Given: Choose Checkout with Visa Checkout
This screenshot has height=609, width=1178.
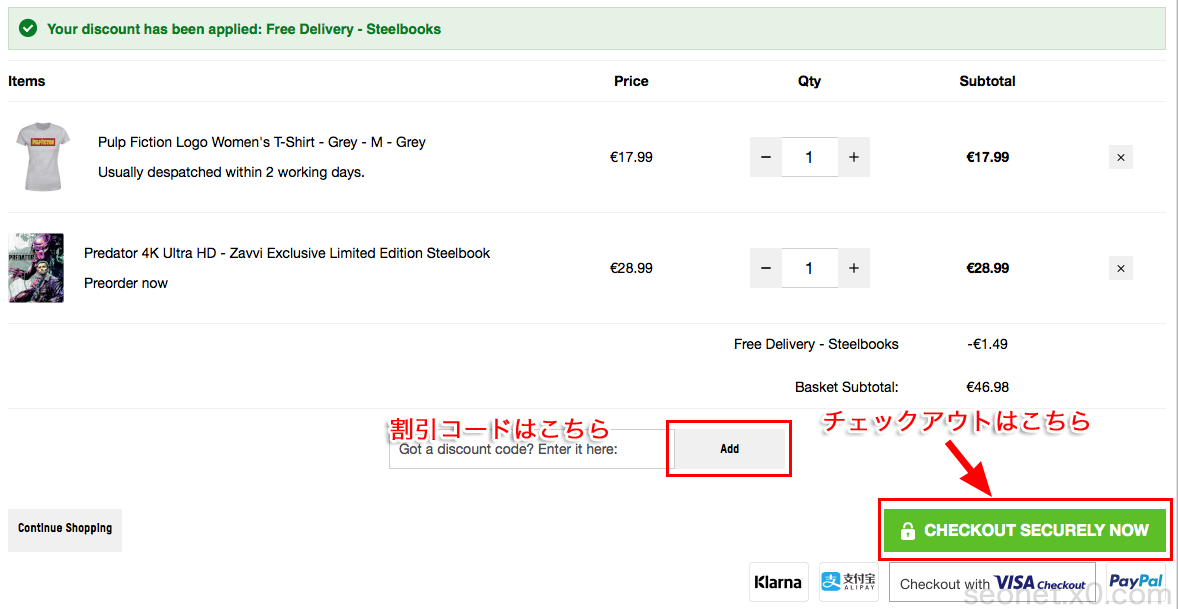Looking at the screenshot, I should [992, 584].
